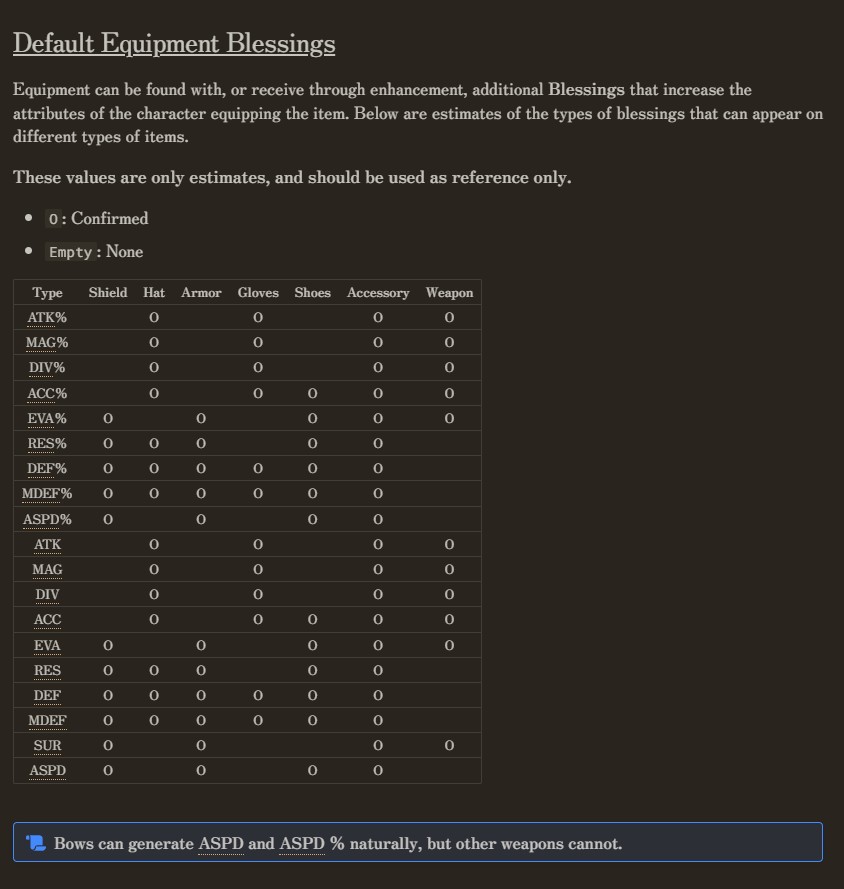Click the ATK% row Weapon cell
This screenshot has width=844, height=889.
(x=449, y=318)
